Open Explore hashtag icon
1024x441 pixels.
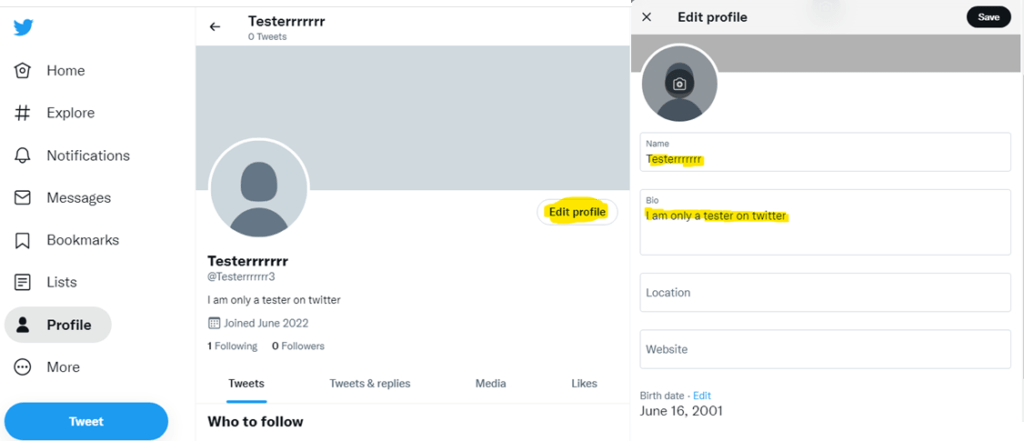pos(22,113)
